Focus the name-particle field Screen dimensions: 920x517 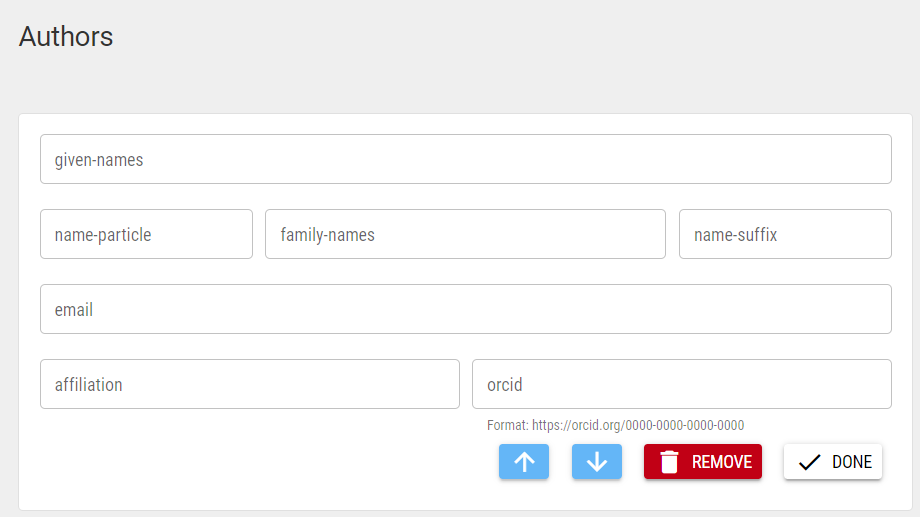[x=147, y=234]
